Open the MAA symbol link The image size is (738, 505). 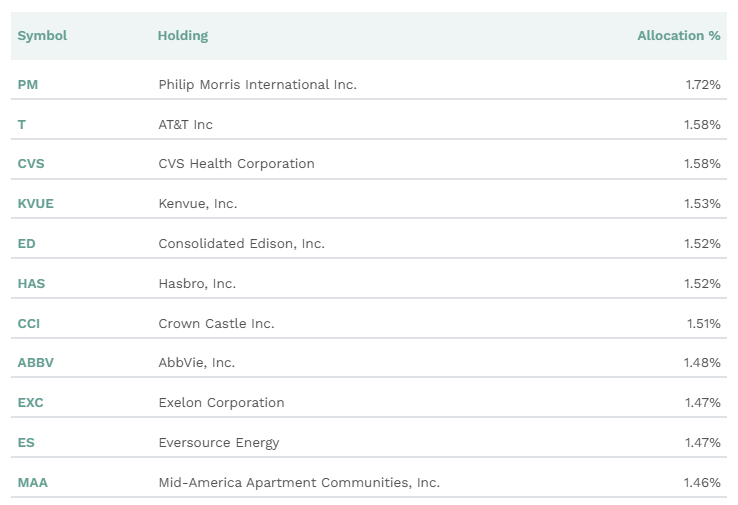tap(32, 482)
